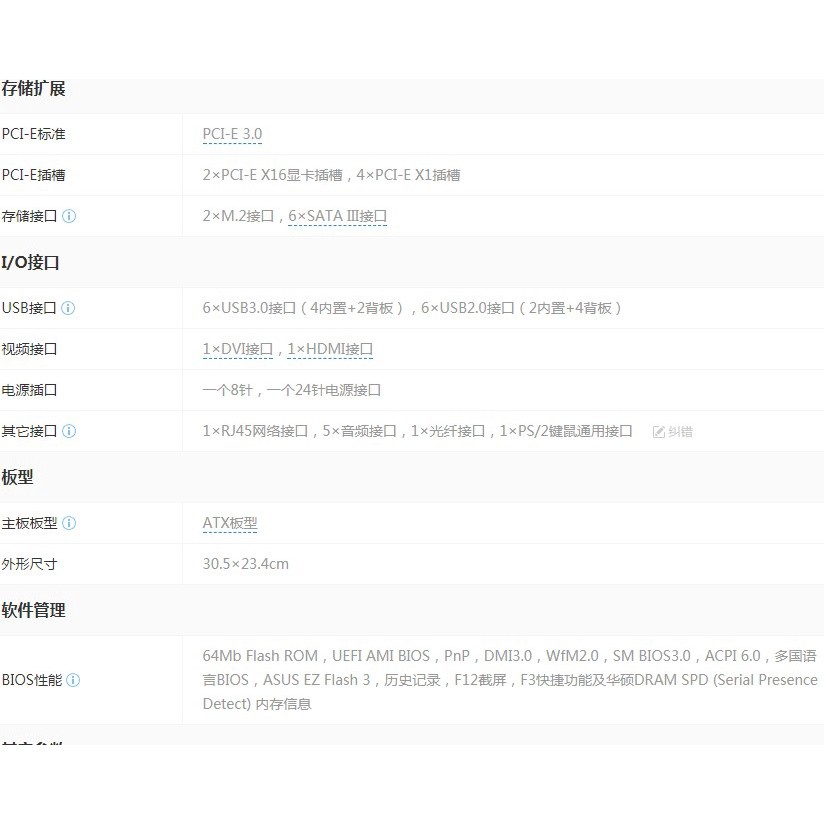Click the 2×M.2接口 value text
Screen dimensions: 824x824
click(238, 216)
